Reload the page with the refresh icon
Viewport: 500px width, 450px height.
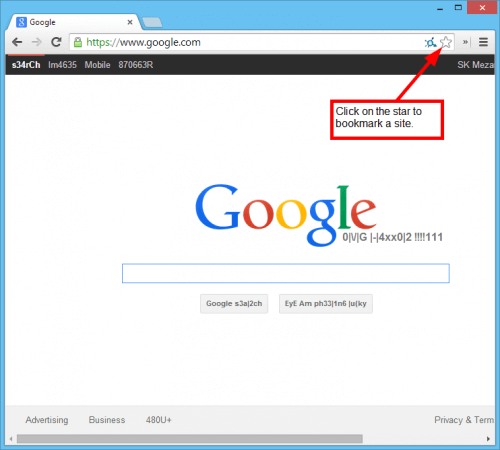click(x=56, y=42)
